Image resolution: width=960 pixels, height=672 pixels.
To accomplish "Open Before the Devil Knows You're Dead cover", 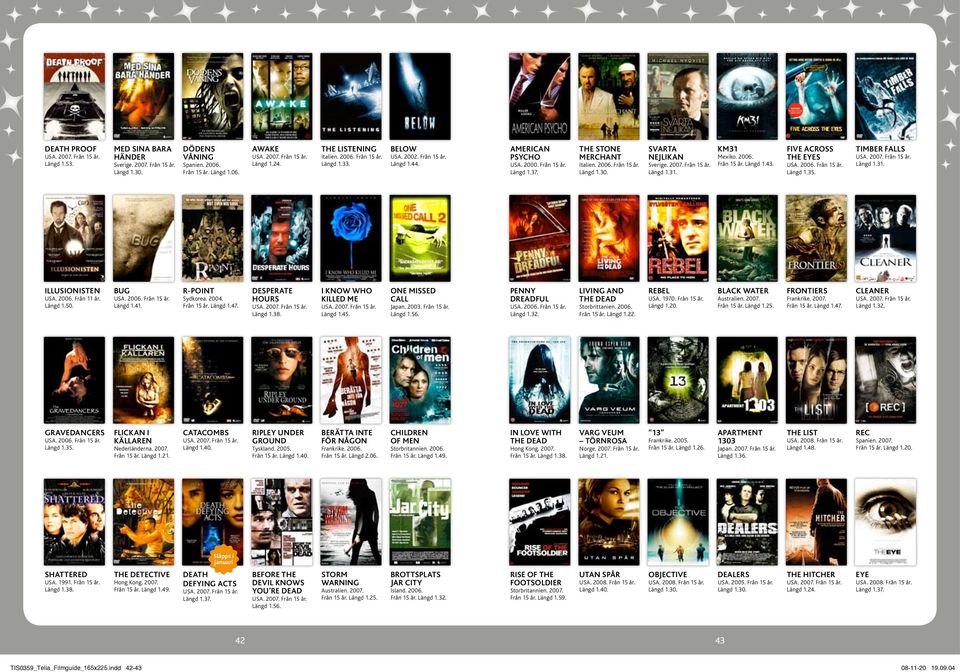I will pyautogui.click(x=282, y=522).
